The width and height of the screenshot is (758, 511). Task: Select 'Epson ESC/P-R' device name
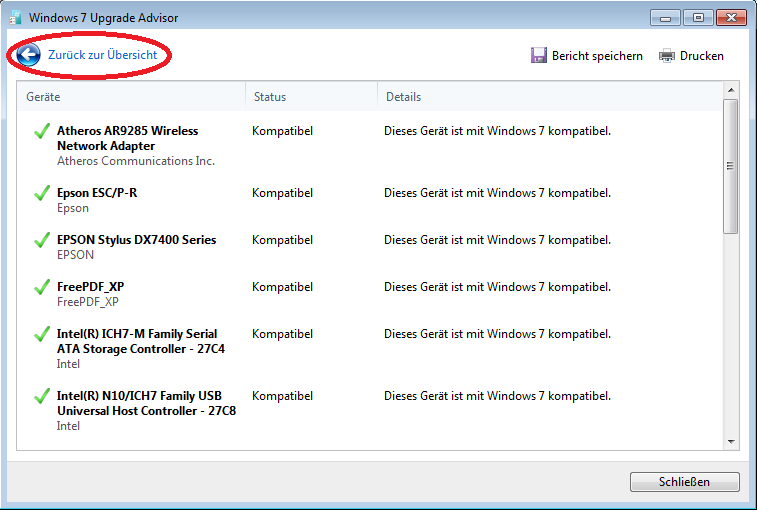(x=97, y=193)
